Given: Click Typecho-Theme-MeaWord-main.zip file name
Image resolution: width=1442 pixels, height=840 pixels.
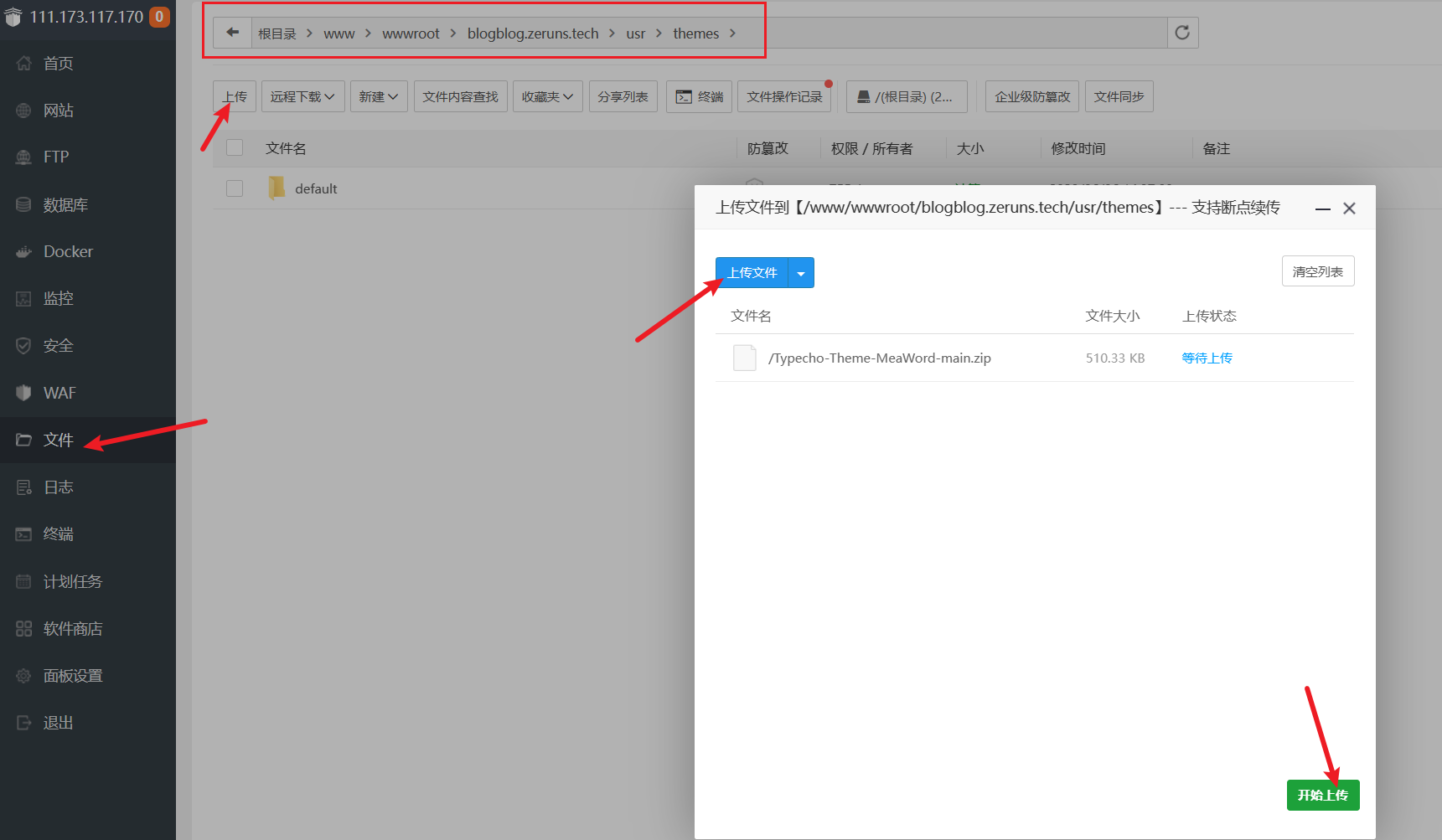Looking at the screenshot, I should [x=880, y=358].
